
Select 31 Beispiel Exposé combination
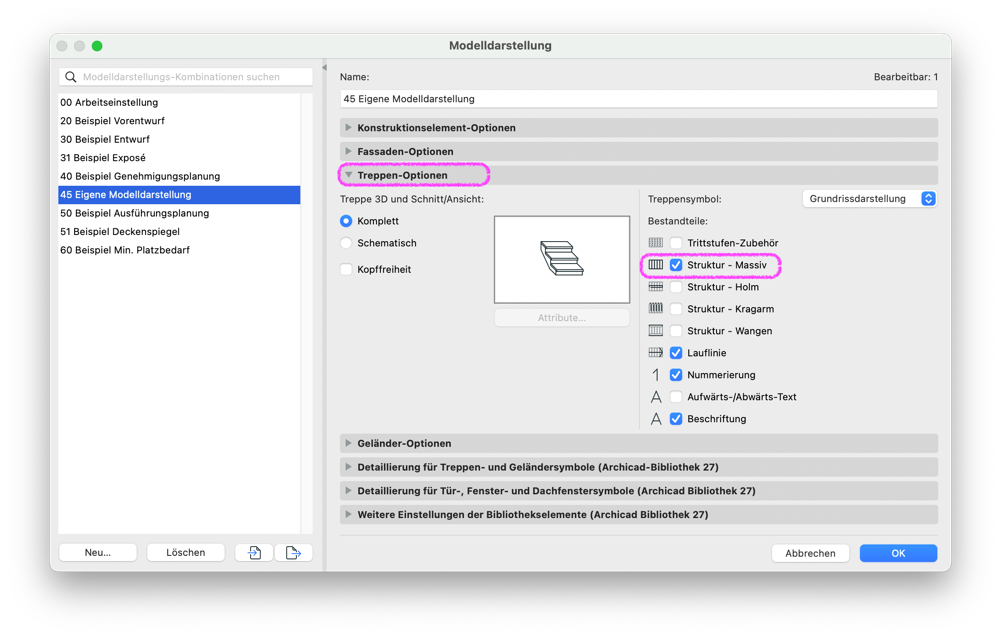tap(179, 158)
